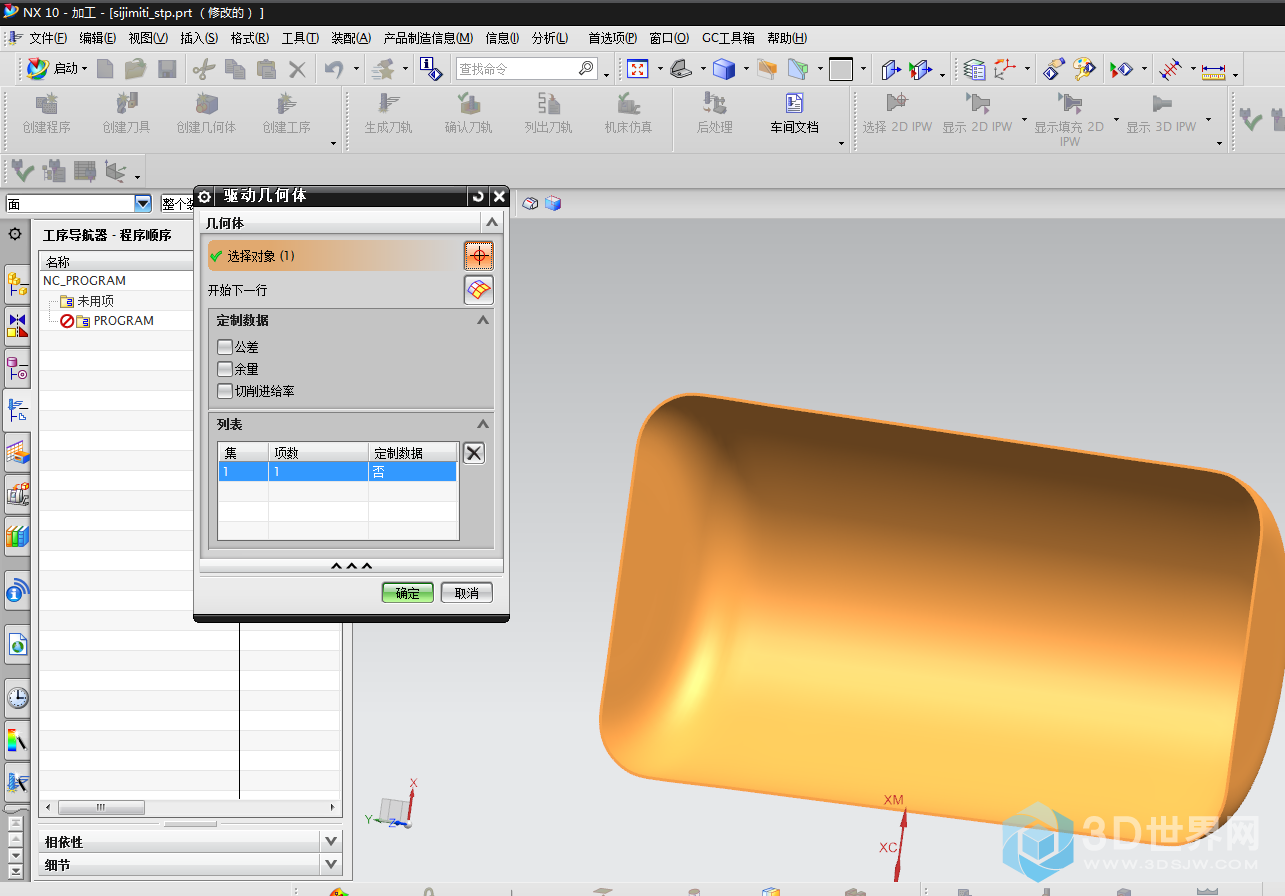The height and width of the screenshot is (896, 1285).
Task: Open the Constraint Navigator sidebar icon
Action: click(x=17, y=325)
